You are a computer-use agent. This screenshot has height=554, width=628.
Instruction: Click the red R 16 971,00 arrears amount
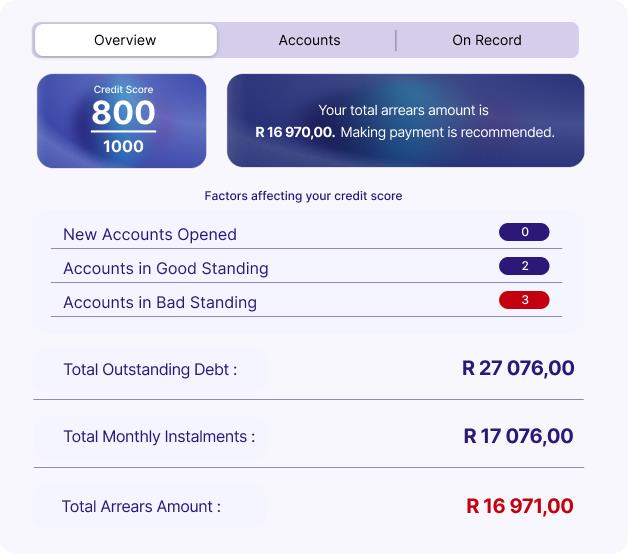coord(519,506)
